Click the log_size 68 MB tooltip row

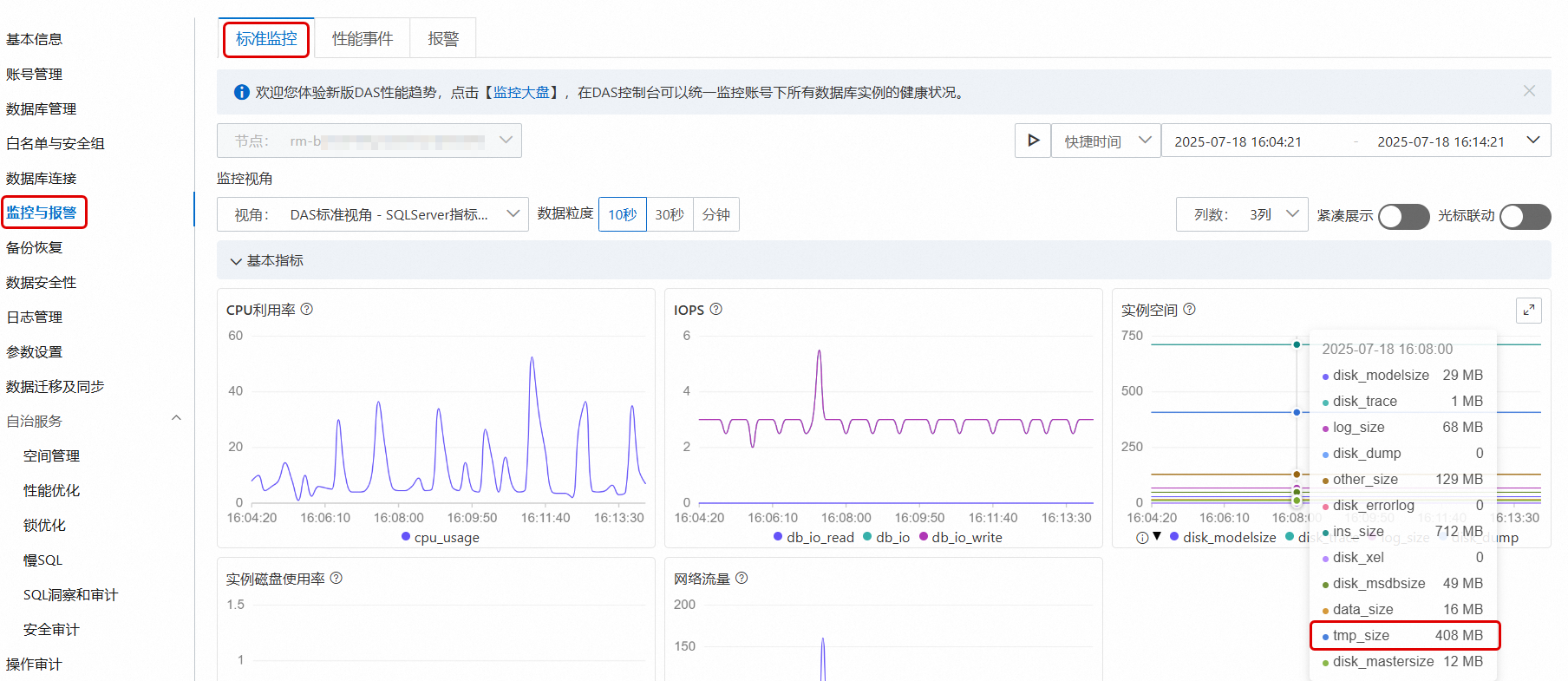[1403, 427]
